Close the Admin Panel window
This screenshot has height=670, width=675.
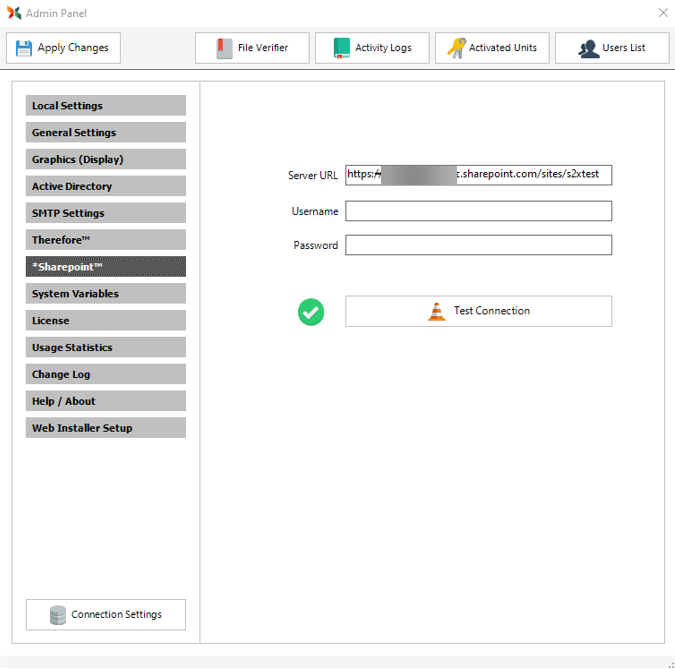(663, 13)
